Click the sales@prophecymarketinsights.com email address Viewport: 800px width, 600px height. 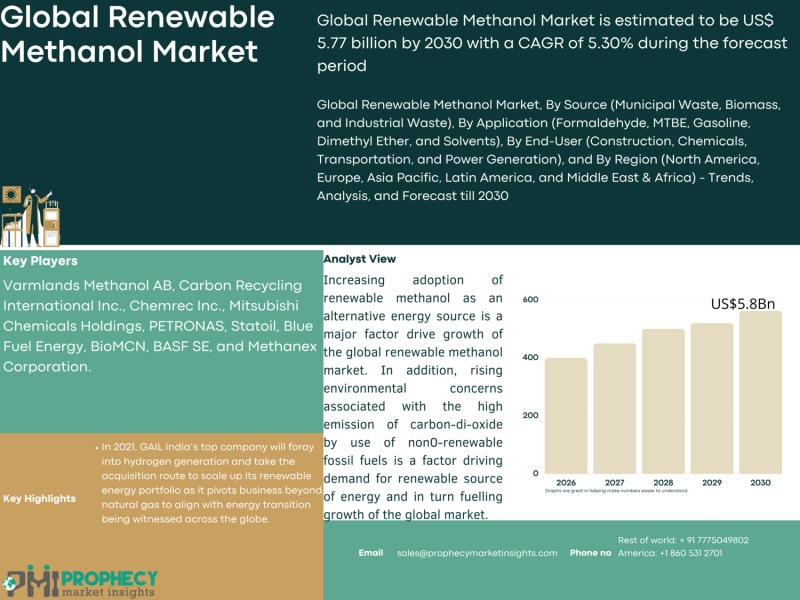(x=477, y=553)
